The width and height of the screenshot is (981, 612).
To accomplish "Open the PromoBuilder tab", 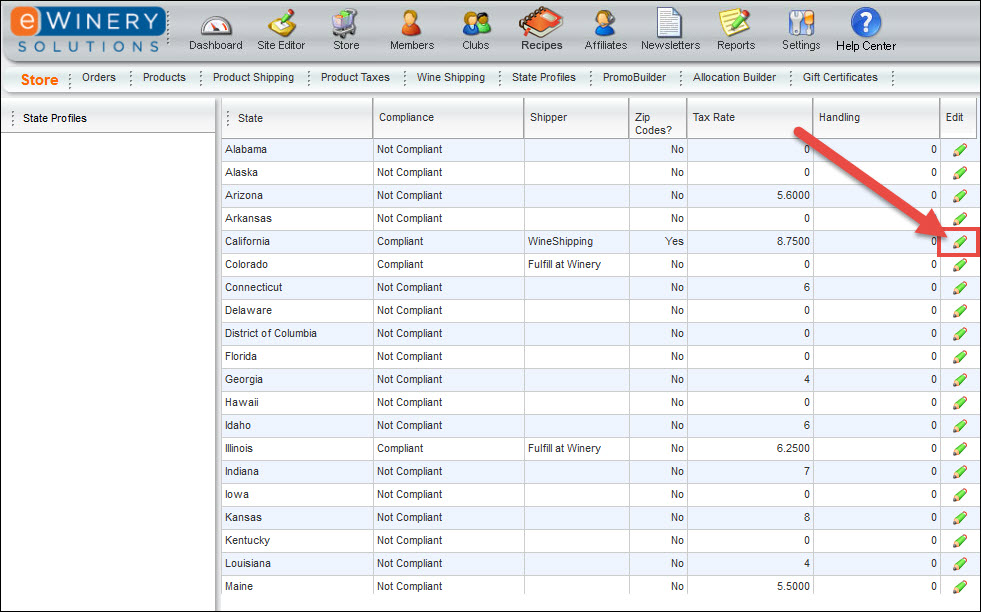I will click(634, 77).
